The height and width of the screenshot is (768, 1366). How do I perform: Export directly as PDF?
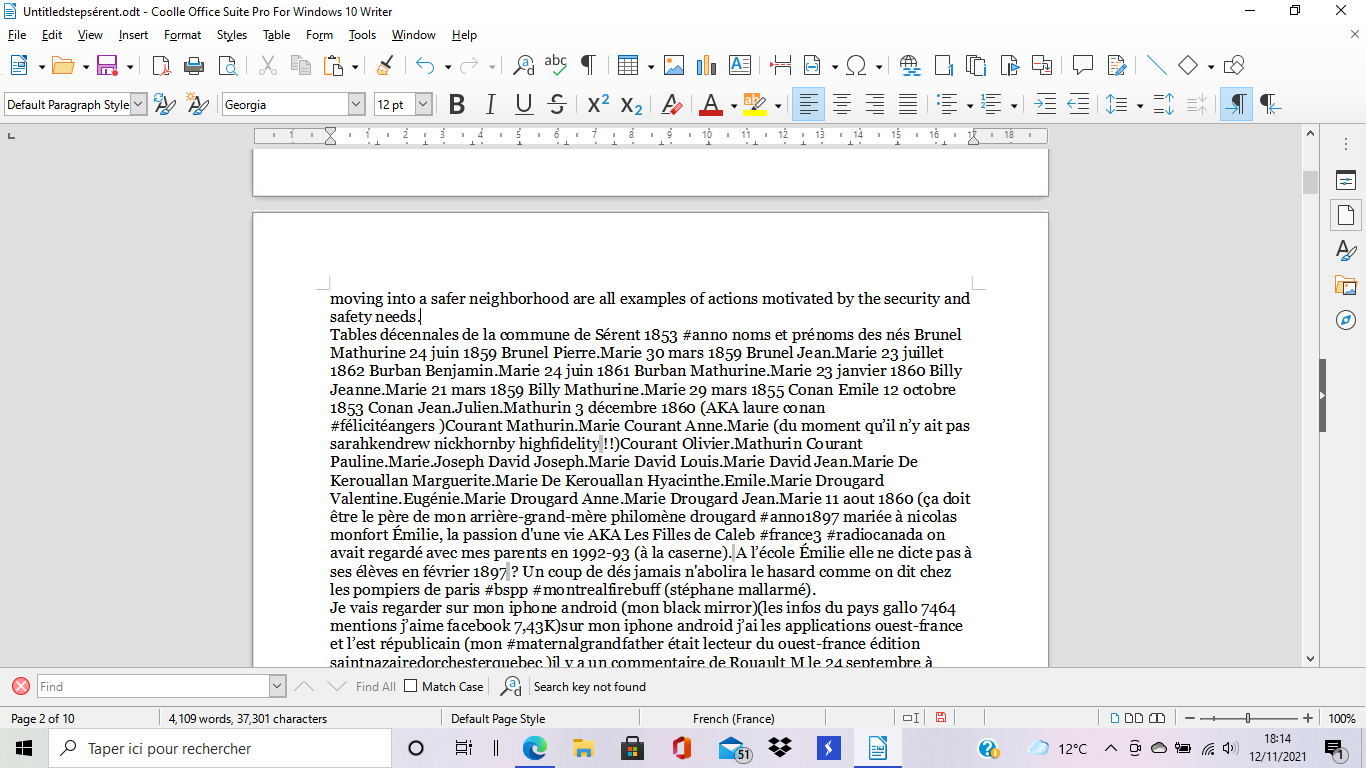pyautogui.click(x=161, y=66)
